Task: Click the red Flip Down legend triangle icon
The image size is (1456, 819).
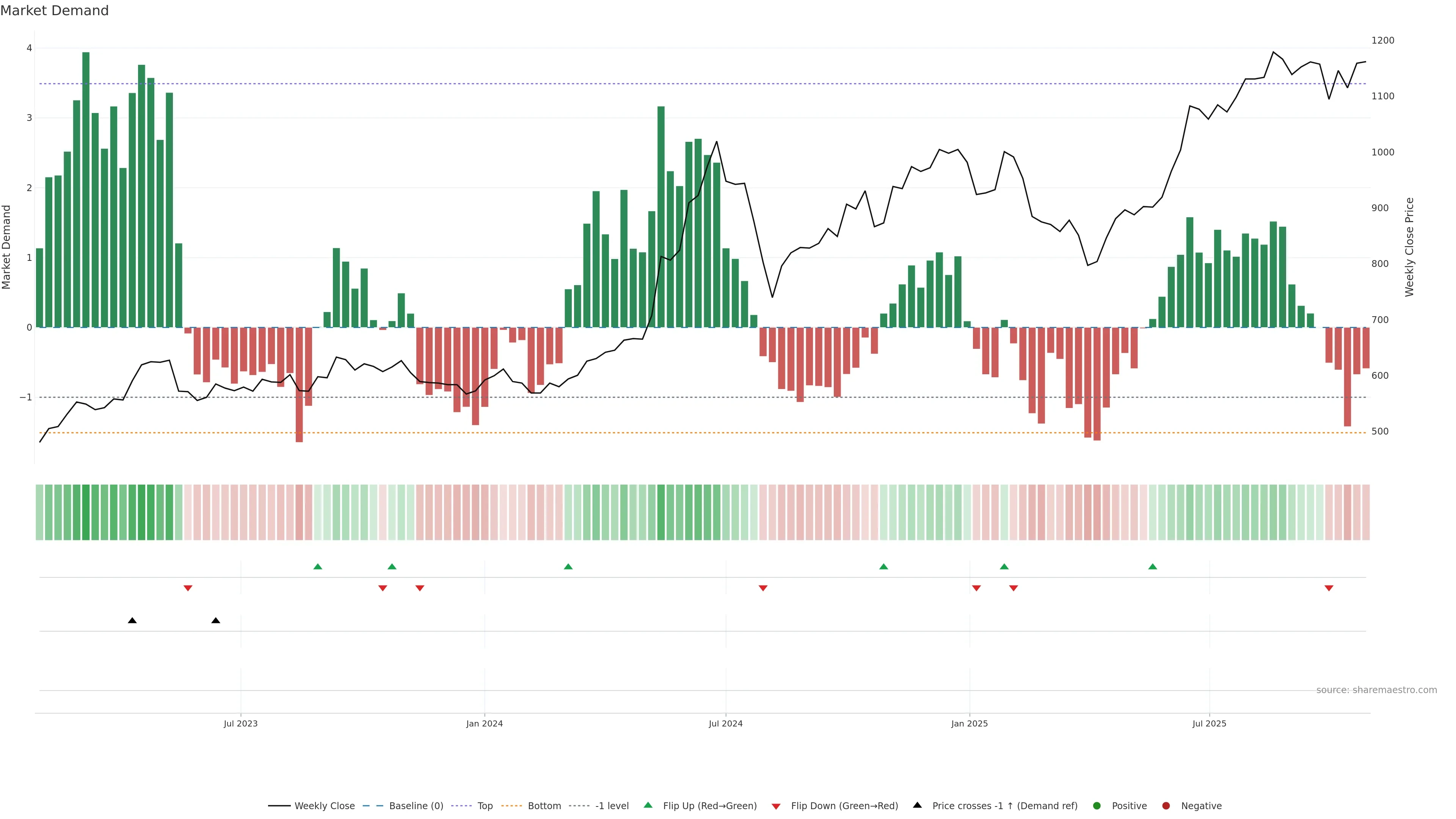Action: [776, 806]
